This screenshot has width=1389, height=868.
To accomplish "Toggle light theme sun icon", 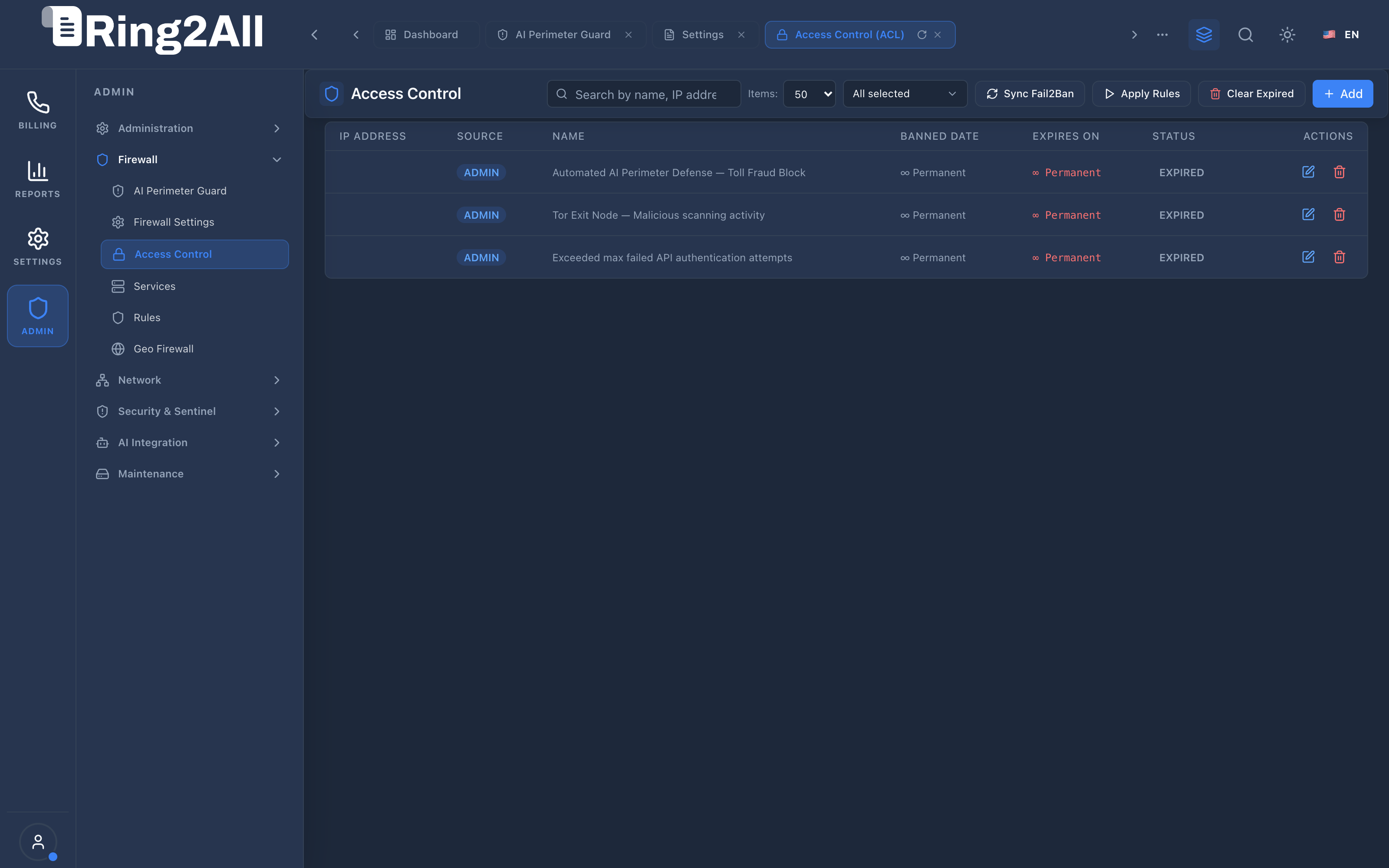I will click(1287, 34).
